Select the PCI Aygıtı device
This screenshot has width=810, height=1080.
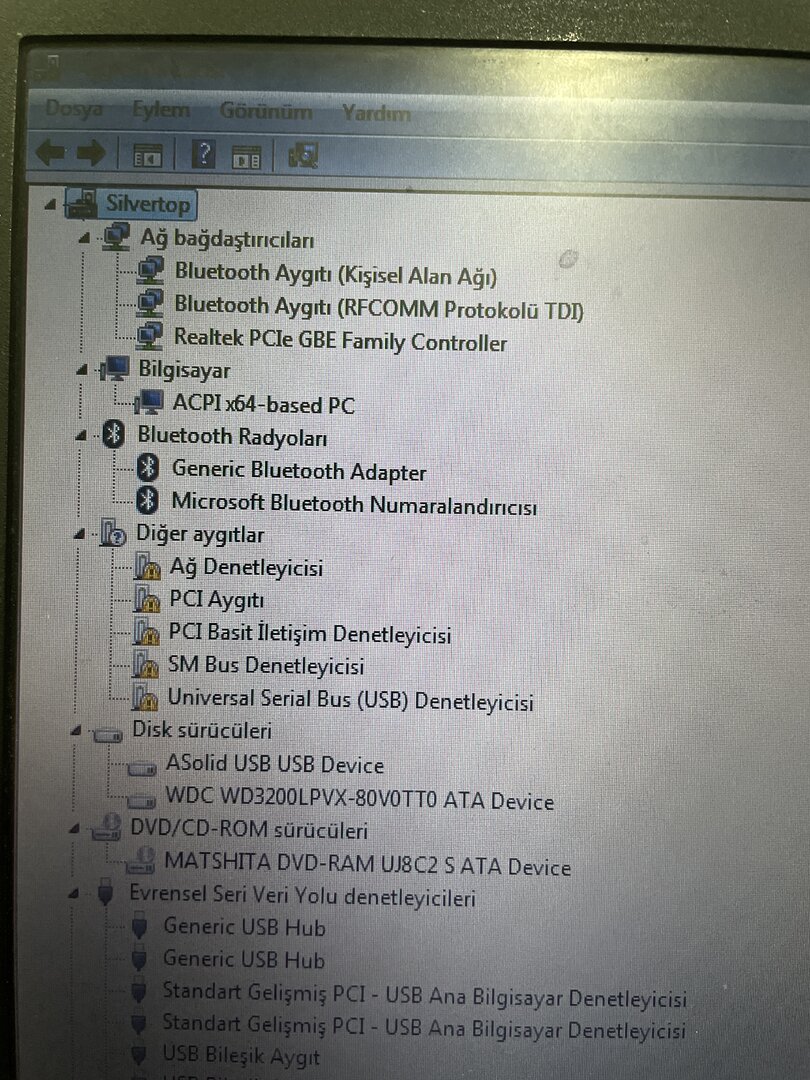(x=216, y=600)
